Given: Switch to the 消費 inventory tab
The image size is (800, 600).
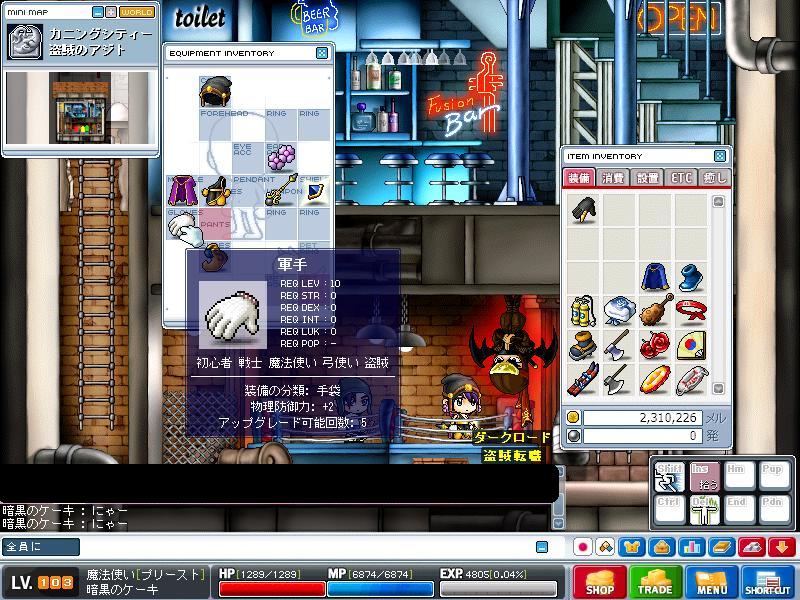Looking at the screenshot, I should pos(612,178).
